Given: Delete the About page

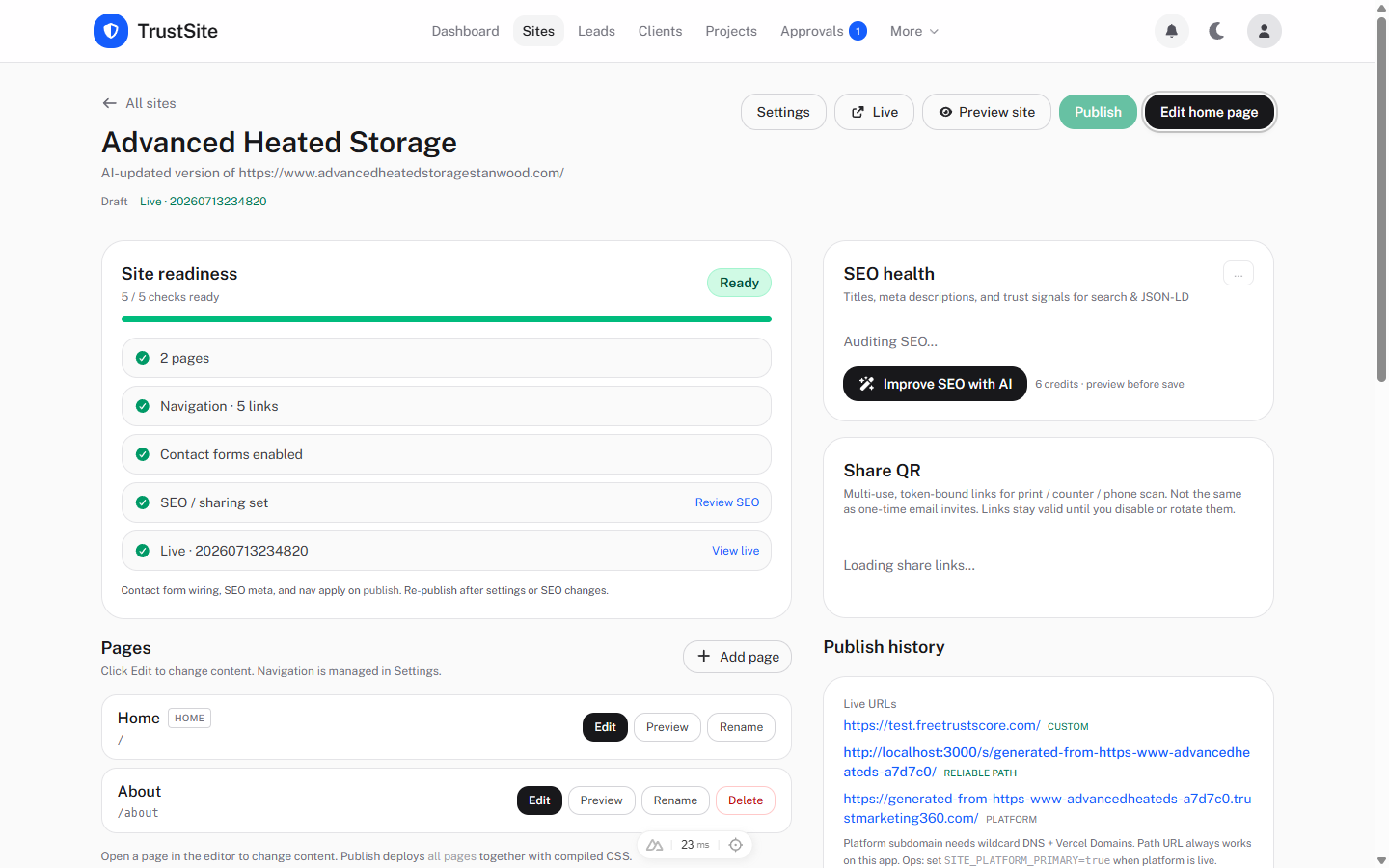Looking at the screenshot, I should 746,800.
